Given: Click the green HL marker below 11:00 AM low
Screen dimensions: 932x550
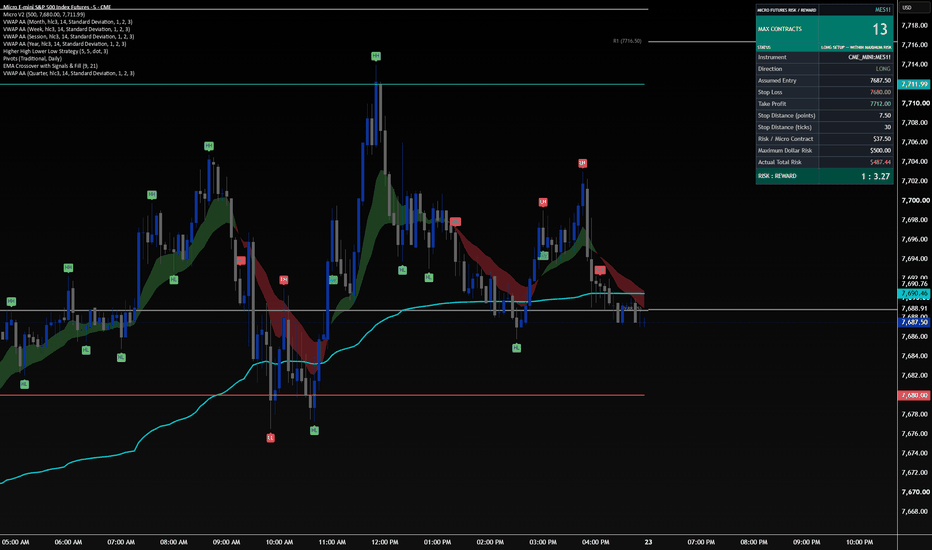Looking at the screenshot, I should [x=314, y=430].
